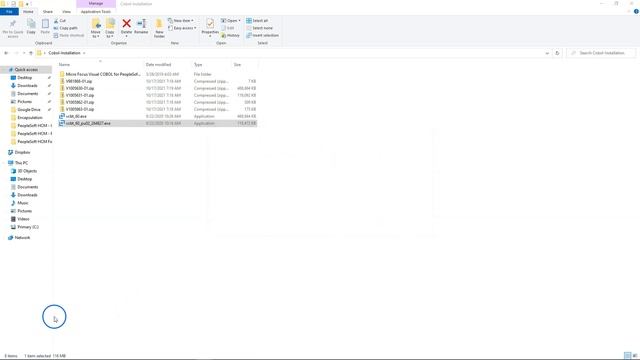Click Copy path in Clipboard group

click(66, 28)
